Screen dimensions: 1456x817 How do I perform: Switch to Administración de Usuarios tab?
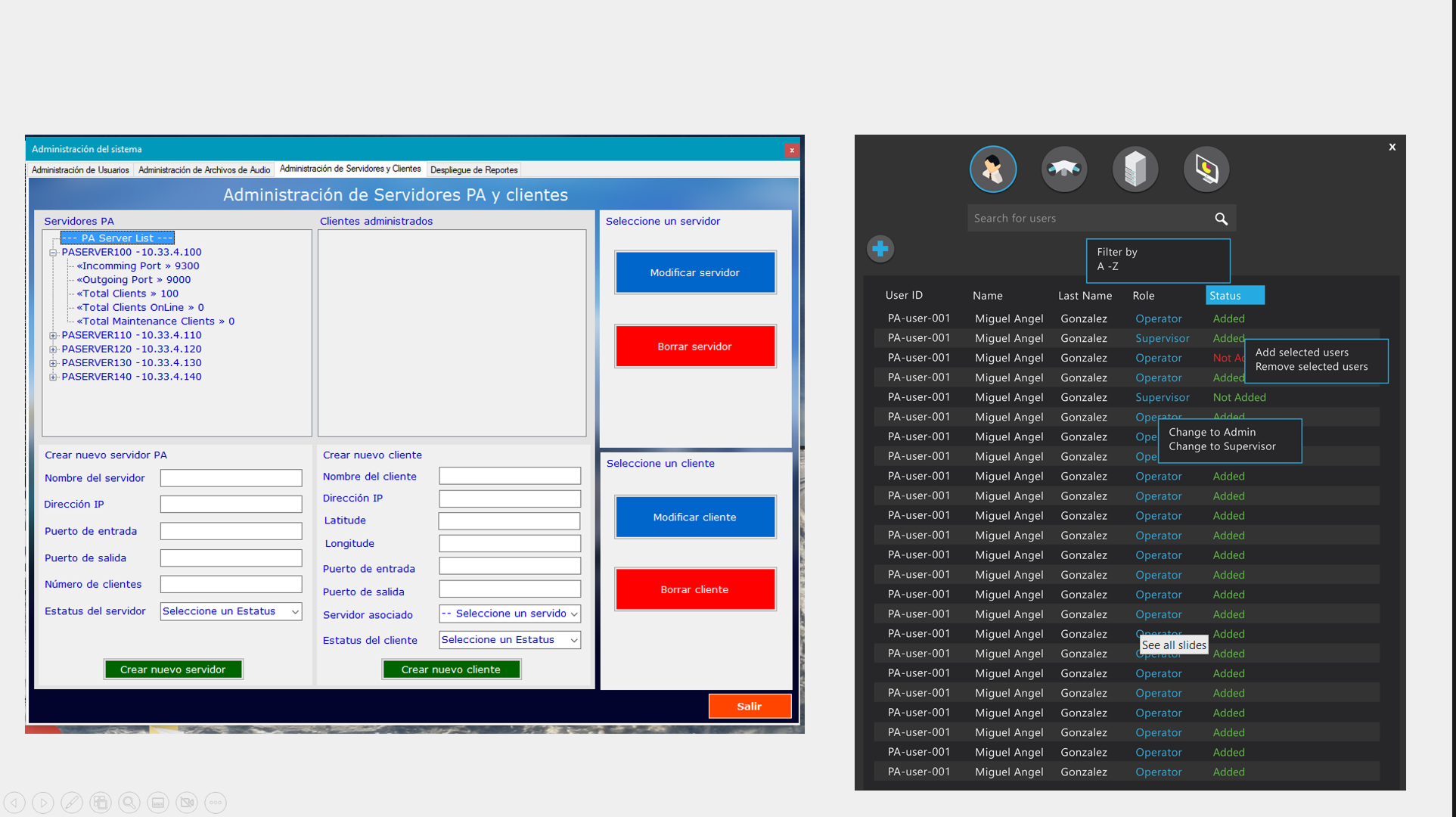[80, 170]
